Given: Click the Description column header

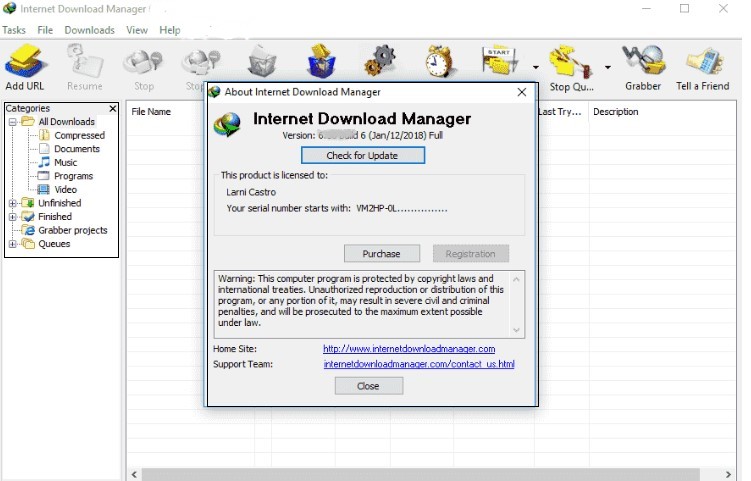Looking at the screenshot, I should (x=616, y=112).
